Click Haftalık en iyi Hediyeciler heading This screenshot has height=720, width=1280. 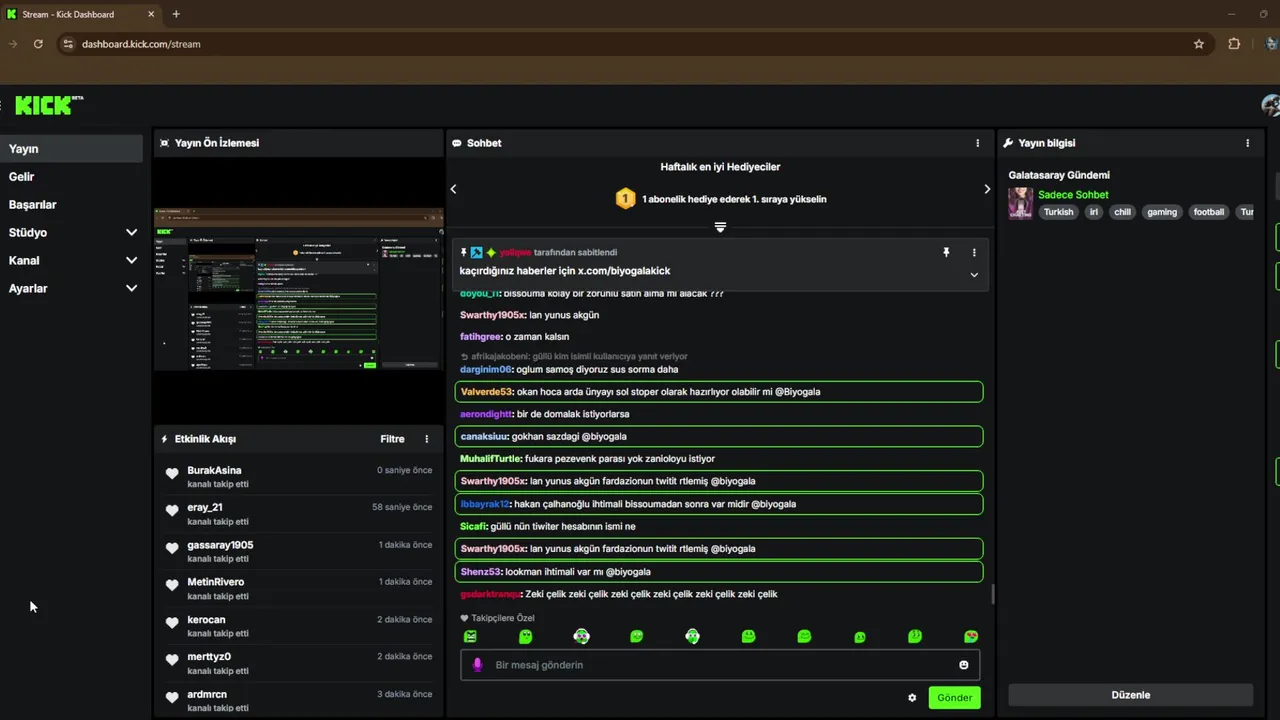pos(720,167)
